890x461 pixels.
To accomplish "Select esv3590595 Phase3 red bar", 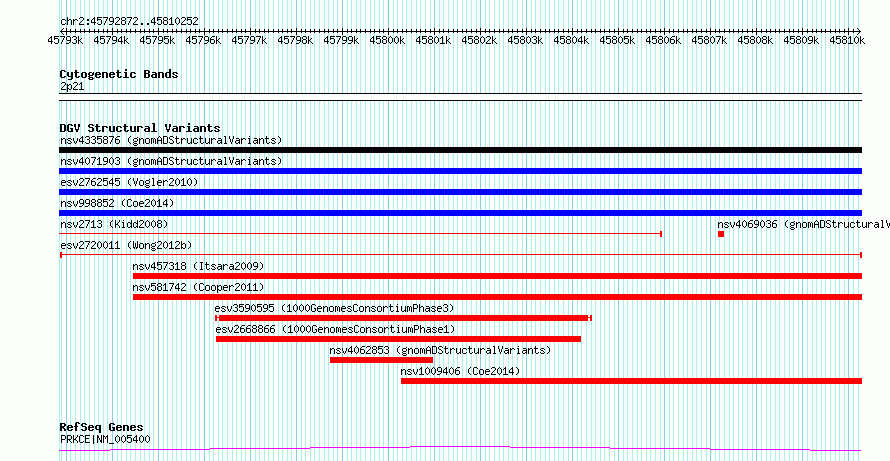I will (x=404, y=318).
